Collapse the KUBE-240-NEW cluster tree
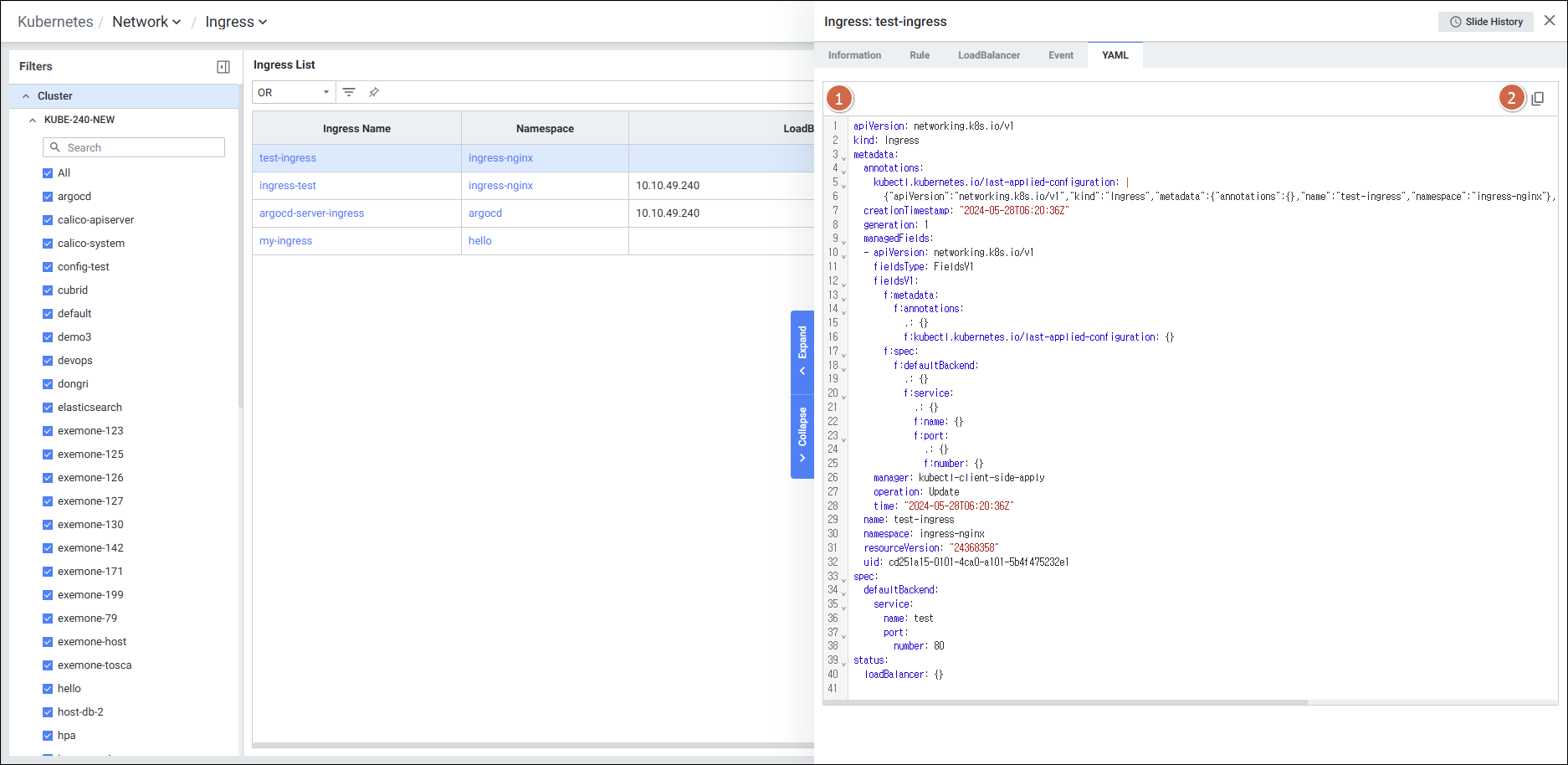The width and height of the screenshot is (1568, 765). coord(33,121)
